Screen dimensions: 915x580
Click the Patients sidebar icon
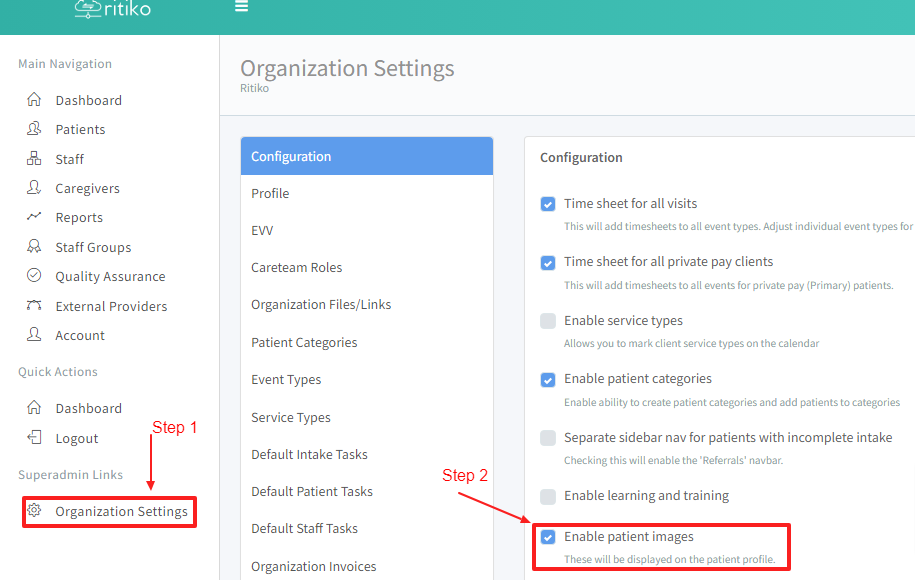pyautogui.click(x=34, y=129)
